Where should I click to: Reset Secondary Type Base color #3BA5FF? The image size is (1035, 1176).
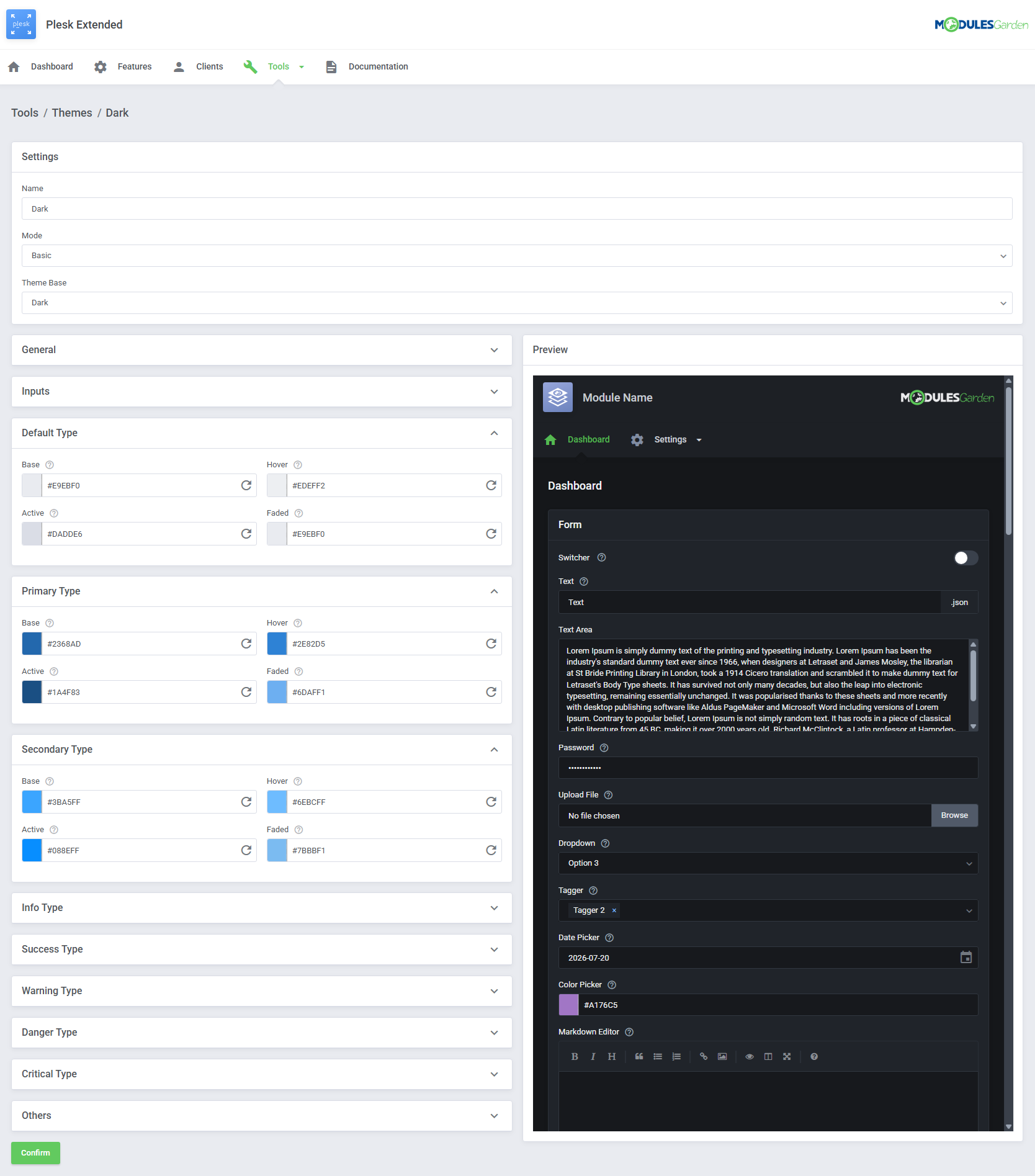[246, 802]
